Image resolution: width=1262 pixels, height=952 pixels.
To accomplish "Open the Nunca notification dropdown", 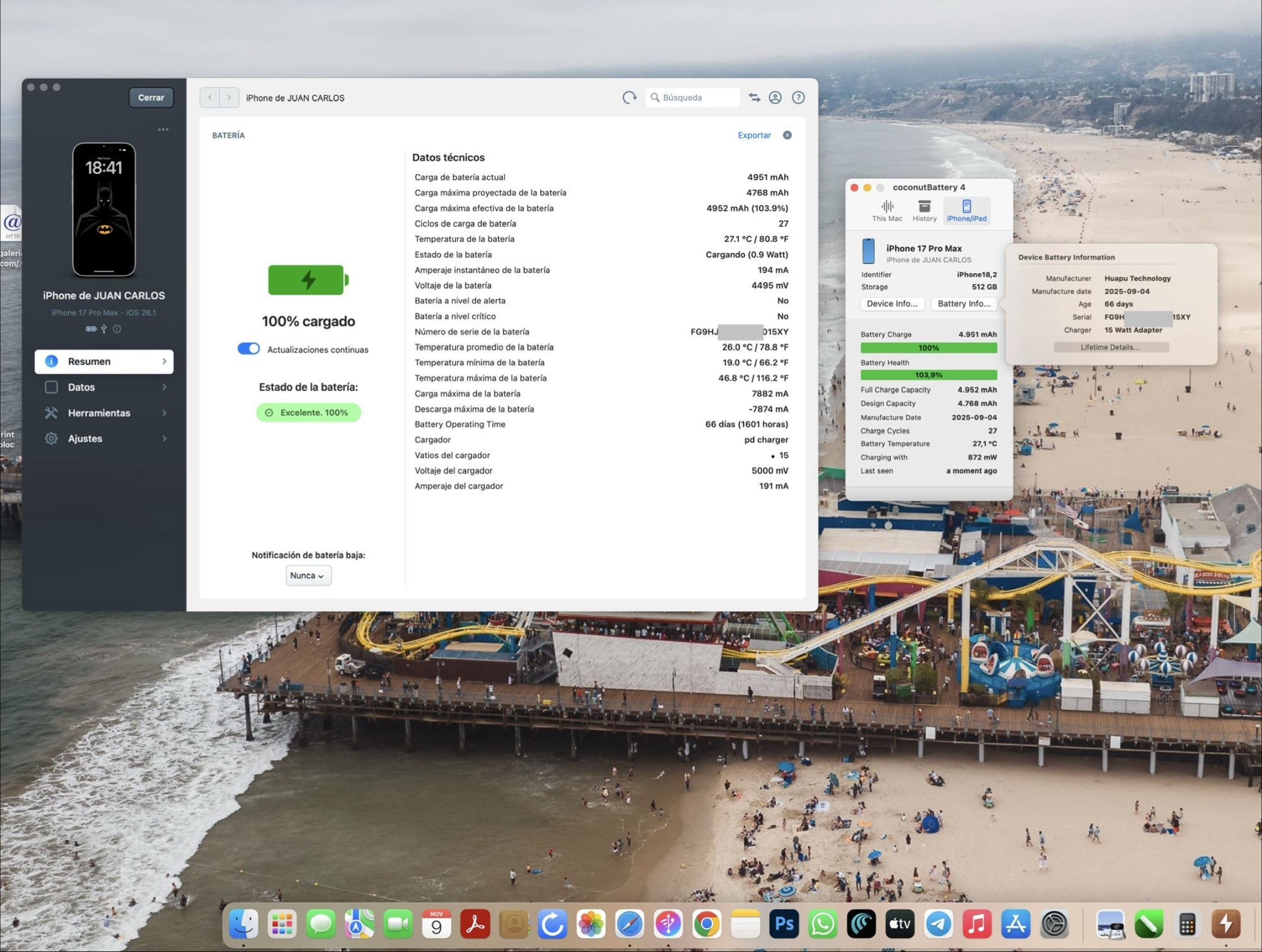I will click(308, 575).
